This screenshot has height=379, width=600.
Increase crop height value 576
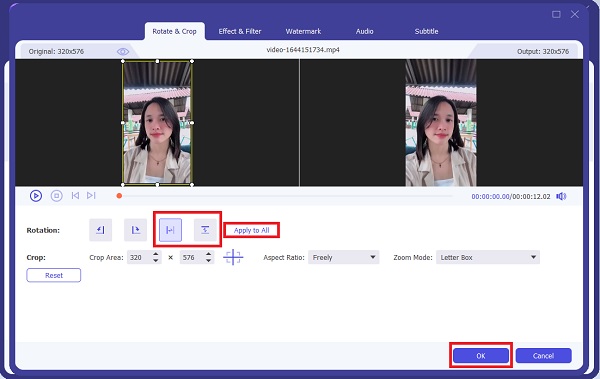coord(209,254)
